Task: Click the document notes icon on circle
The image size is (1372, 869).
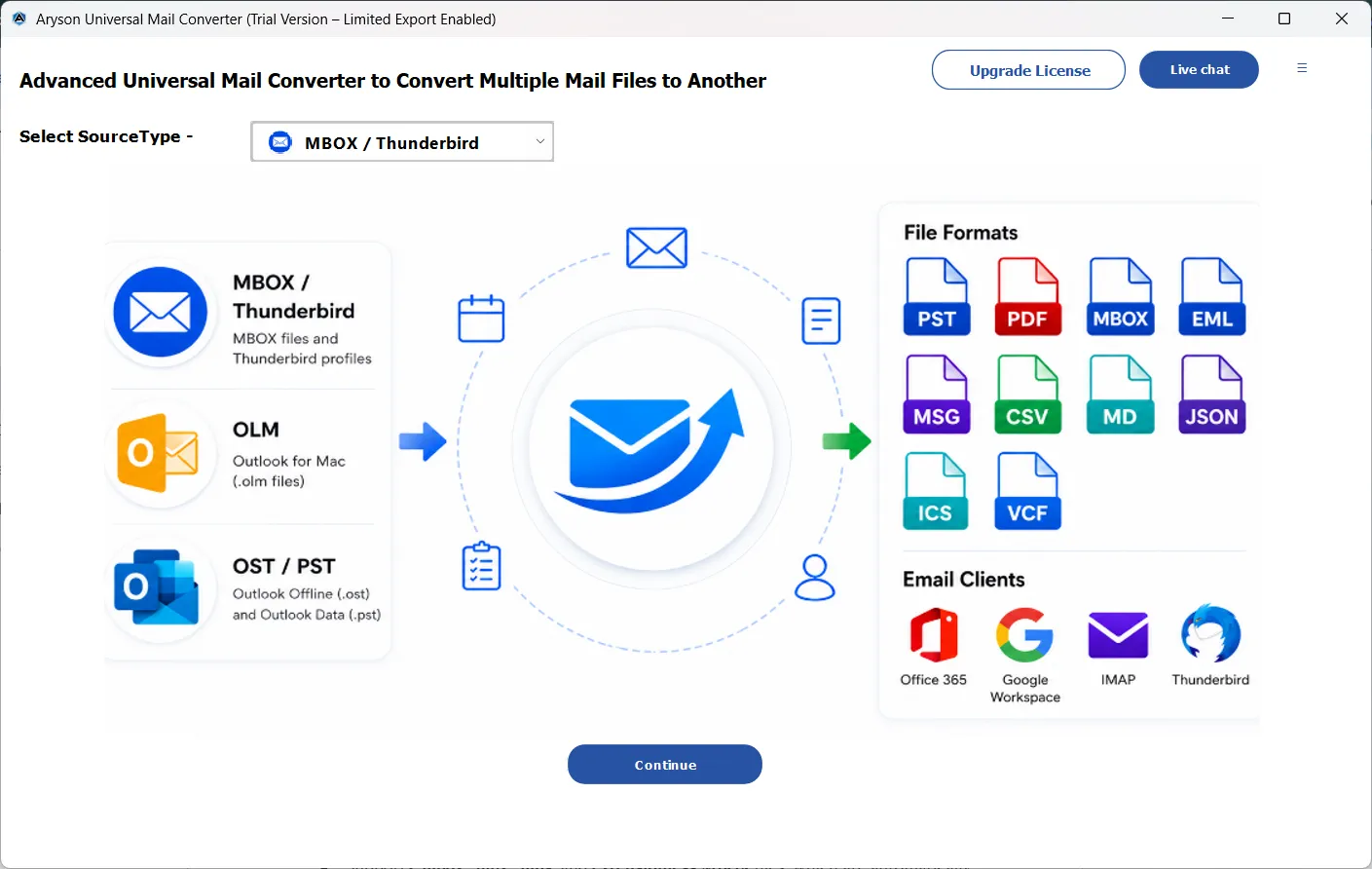Action: click(821, 321)
